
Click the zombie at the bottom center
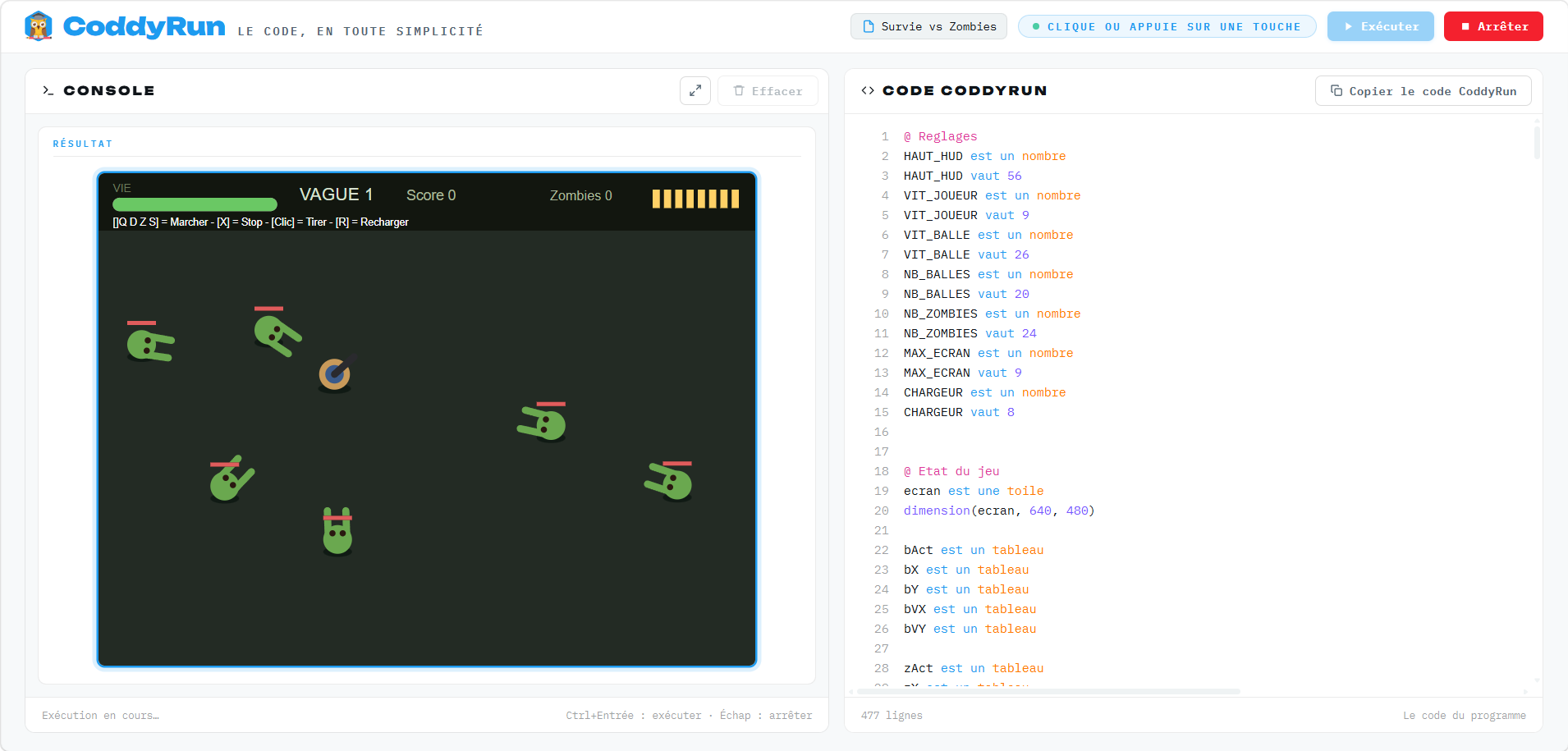pos(337,531)
